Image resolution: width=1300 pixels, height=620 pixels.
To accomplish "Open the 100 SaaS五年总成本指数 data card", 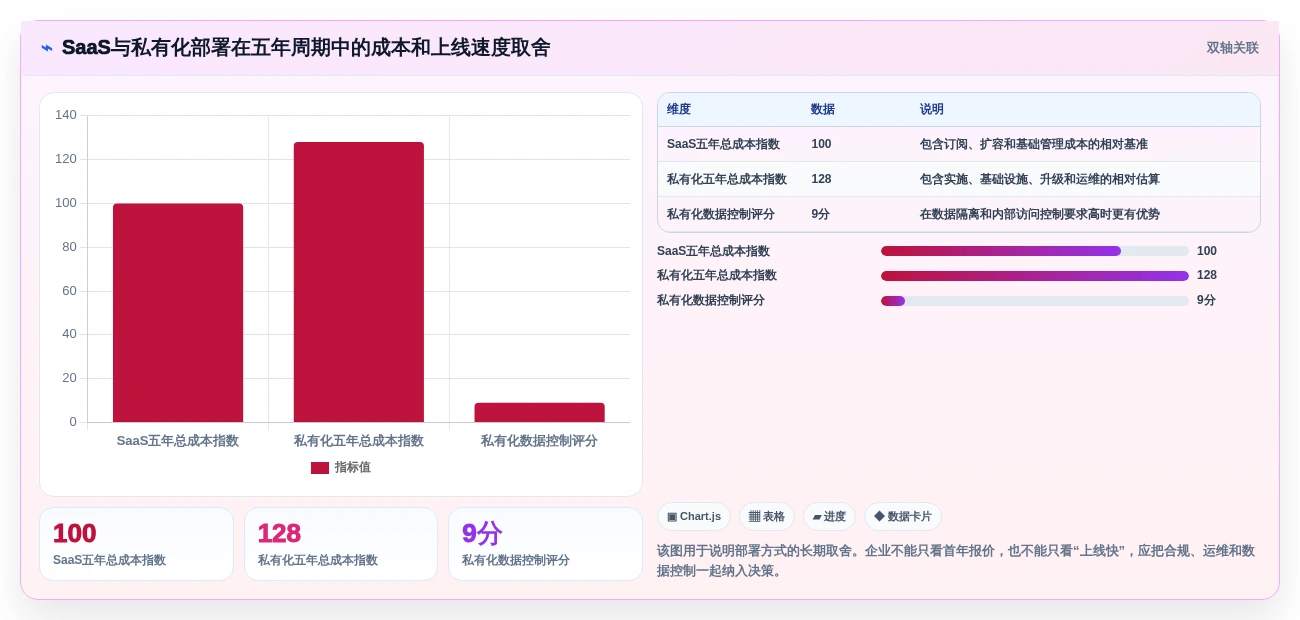I will click(x=136, y=544).
